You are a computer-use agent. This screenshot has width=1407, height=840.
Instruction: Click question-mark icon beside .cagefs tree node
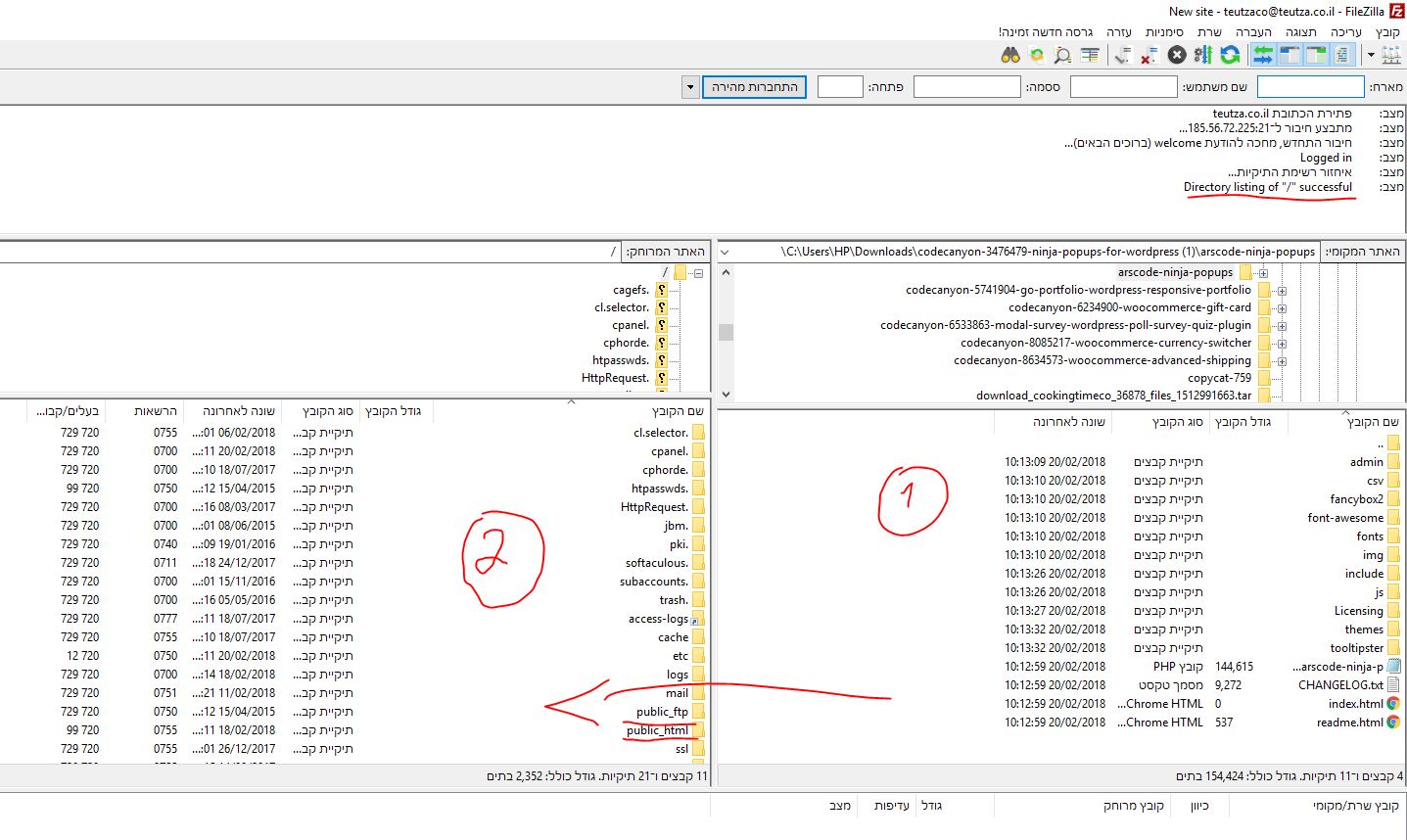click(x=662, y=290)
